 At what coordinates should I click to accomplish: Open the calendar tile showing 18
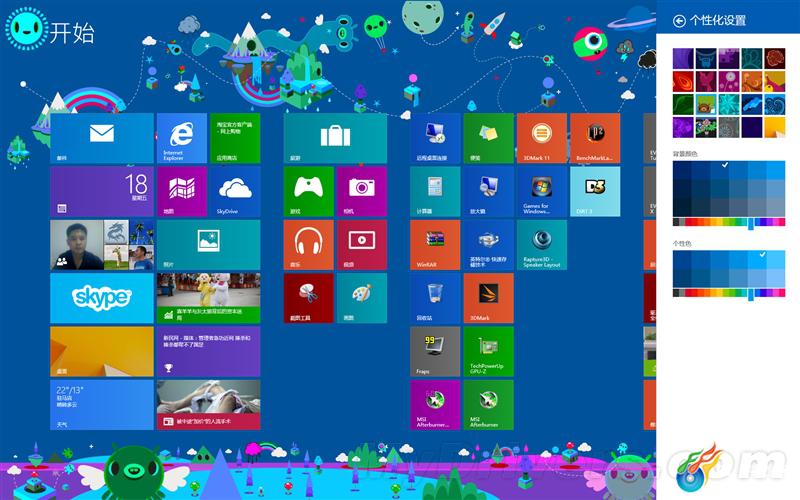102,192
